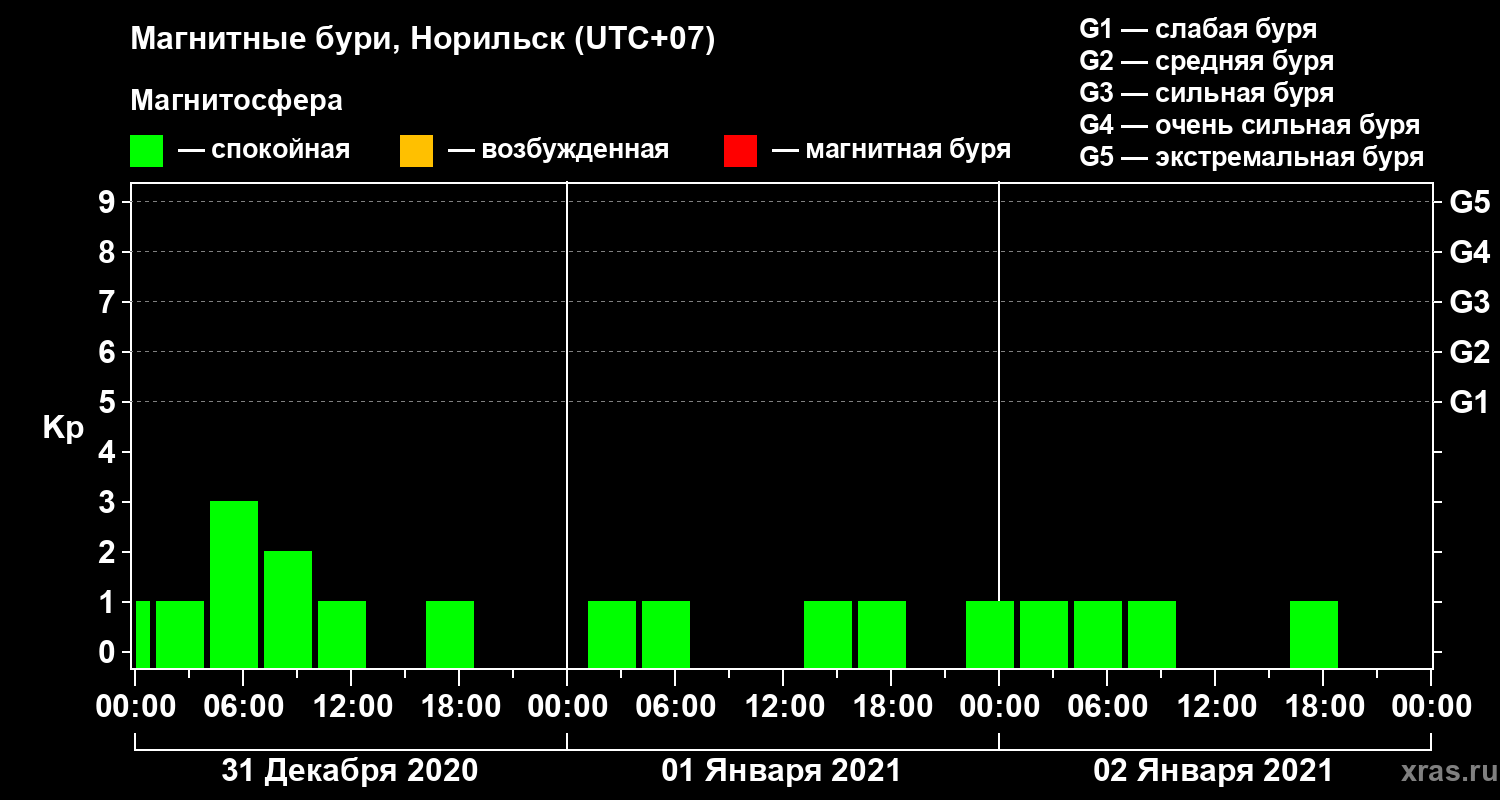This screenshot has height=800, width=1500.
Task: Click the G3 storm-level label beside the grid
Action: 1469,302
